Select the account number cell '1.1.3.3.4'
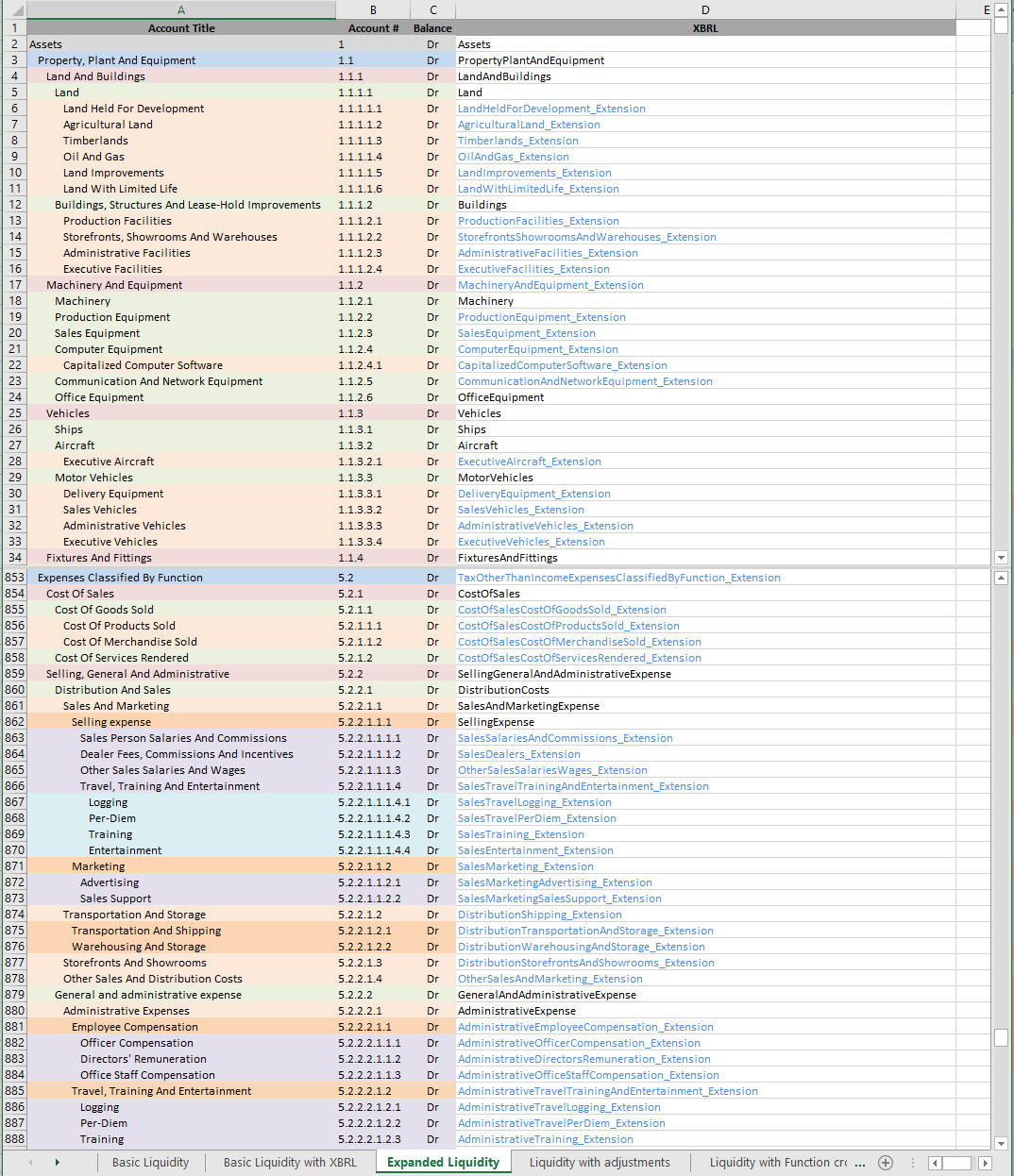This screenshot has width=1014, height=1176. tap(373, 542)
